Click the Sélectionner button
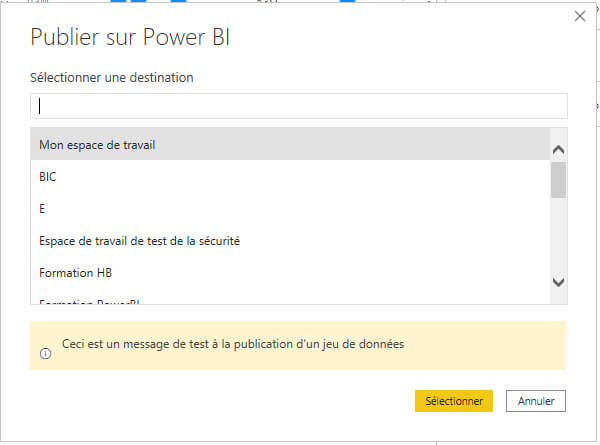 pyautogui.click(x=454, y=401)
